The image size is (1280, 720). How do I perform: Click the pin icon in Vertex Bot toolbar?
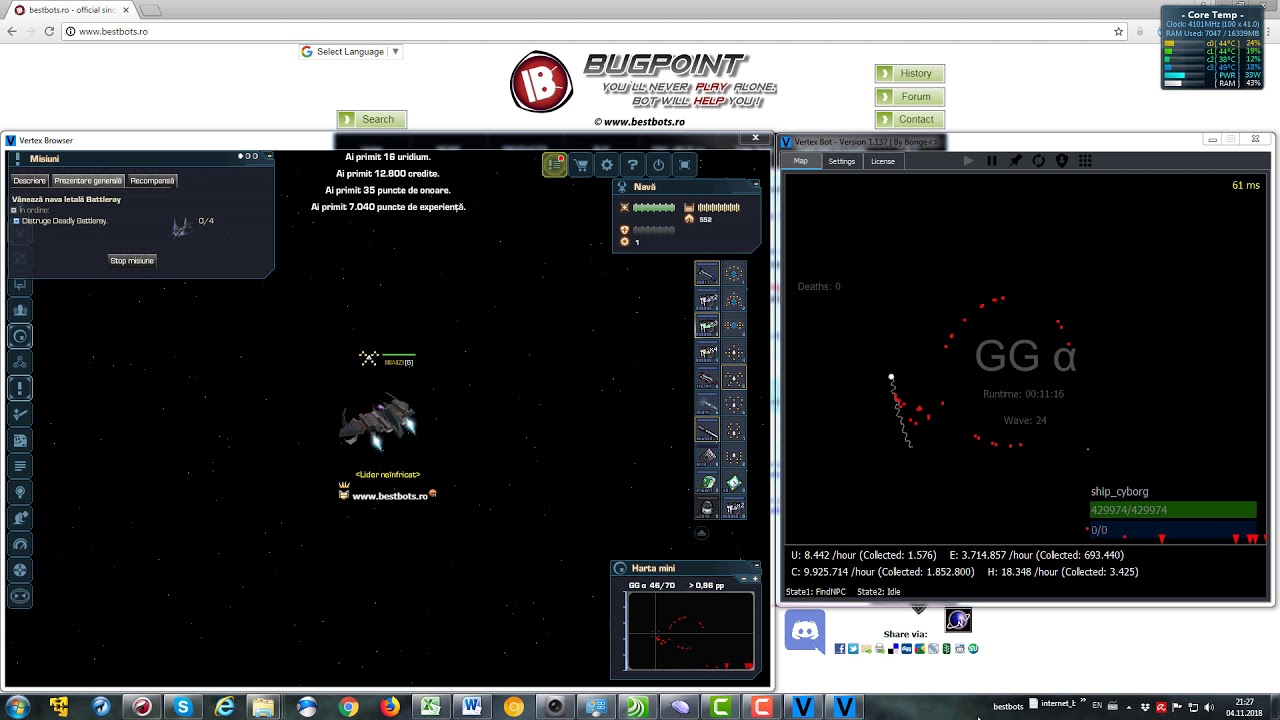tap(1015, 161)
